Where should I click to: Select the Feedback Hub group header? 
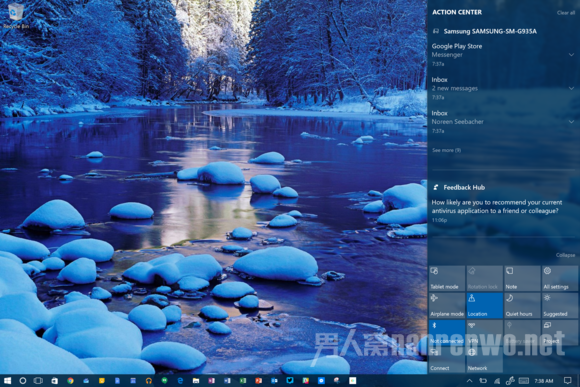[x=459, y=188]
